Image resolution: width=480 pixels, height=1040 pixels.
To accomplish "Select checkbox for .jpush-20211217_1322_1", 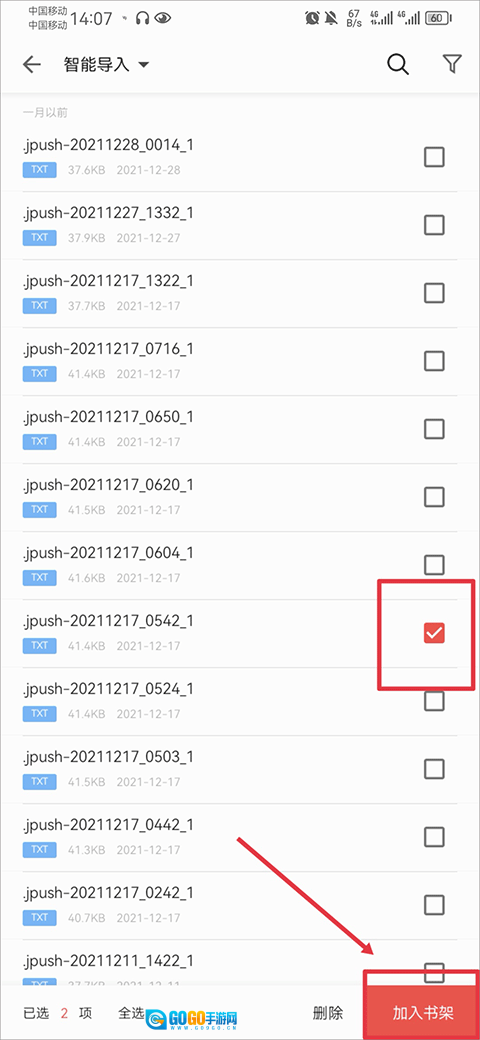I will (434, 292).
